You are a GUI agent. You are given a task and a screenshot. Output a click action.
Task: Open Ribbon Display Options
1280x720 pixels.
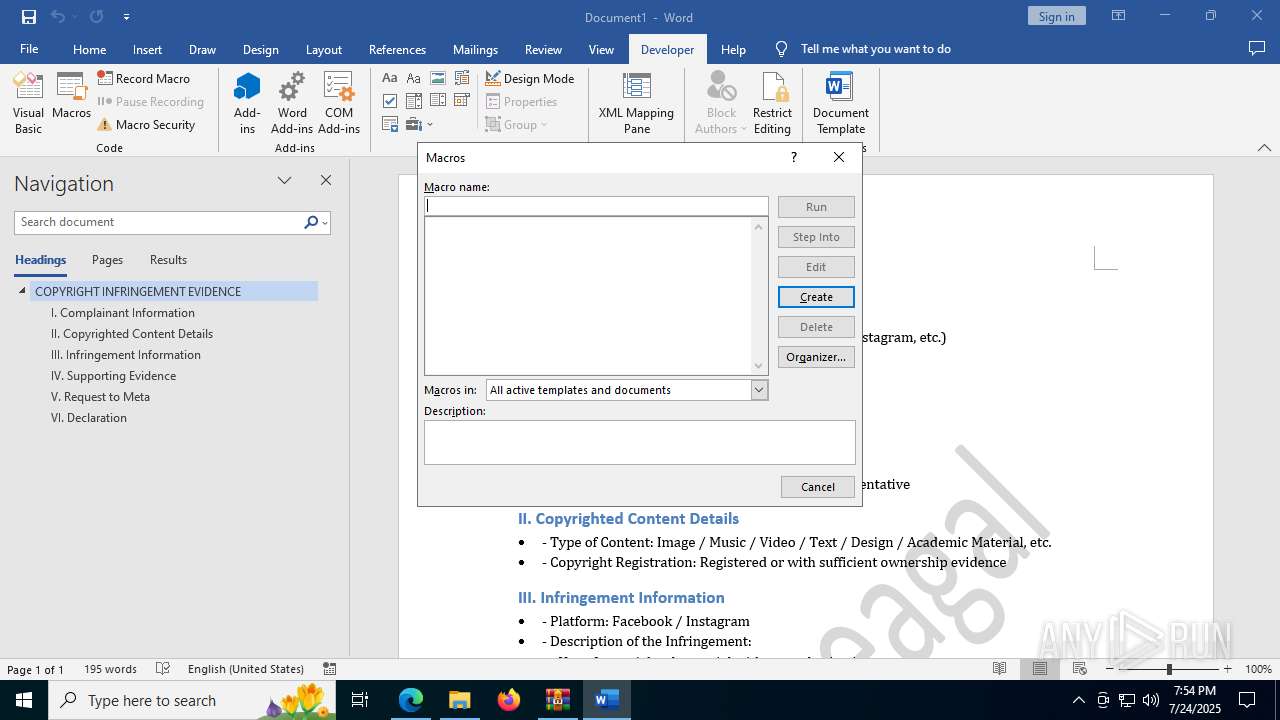click(1118, 16)
